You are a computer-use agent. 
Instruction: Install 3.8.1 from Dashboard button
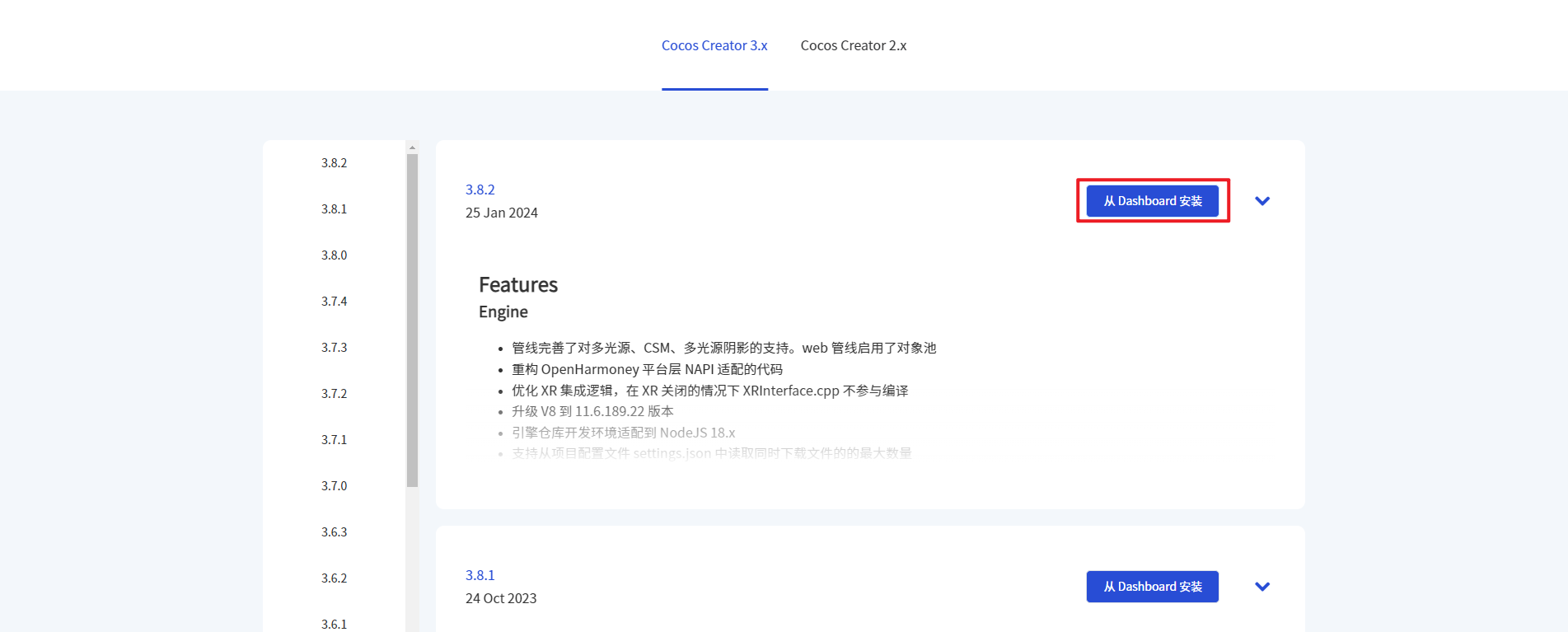click(1152, 587)
